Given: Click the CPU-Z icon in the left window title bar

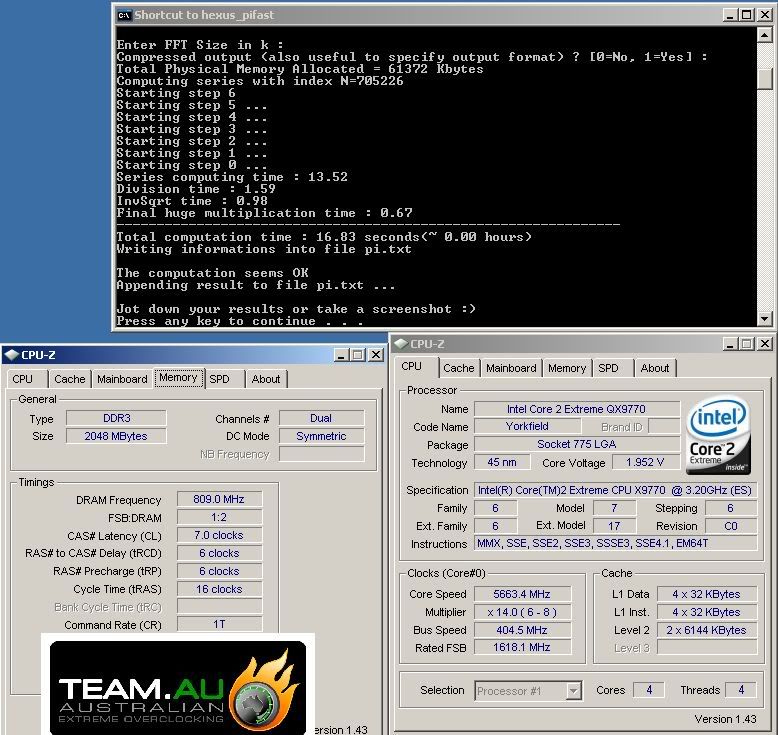Looking at the screenshot, I should pos(11,355).
